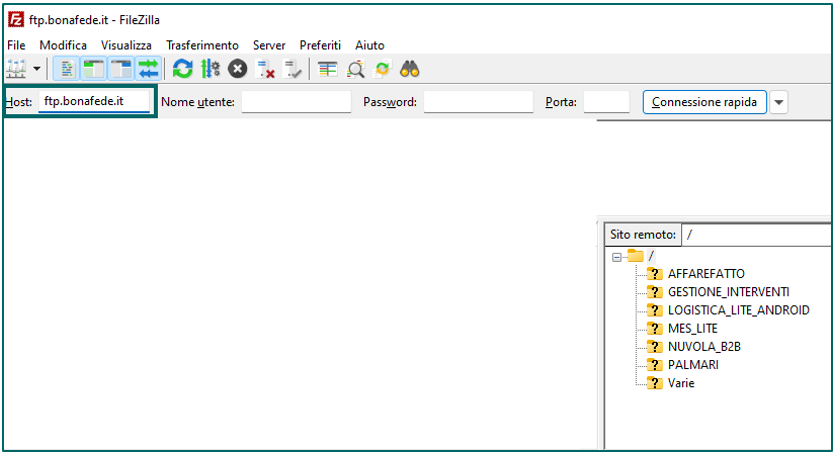Reconnect to the last used server

tap(293, 69)
